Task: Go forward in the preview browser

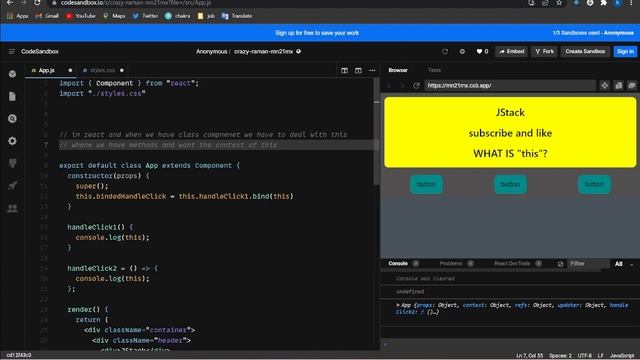Action: pos(402,85)
